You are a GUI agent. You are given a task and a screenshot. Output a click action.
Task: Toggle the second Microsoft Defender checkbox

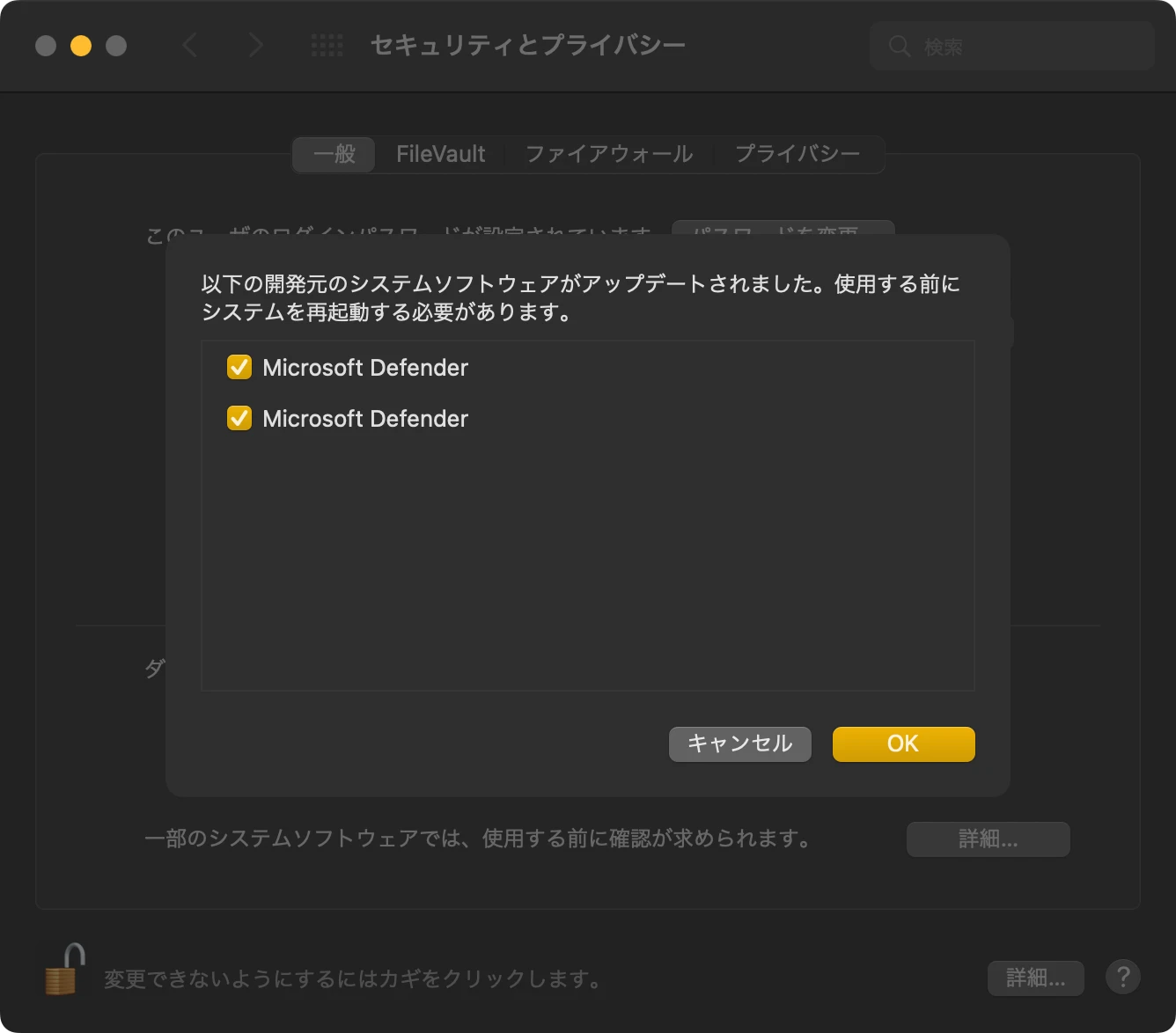[x=239, y=418]
